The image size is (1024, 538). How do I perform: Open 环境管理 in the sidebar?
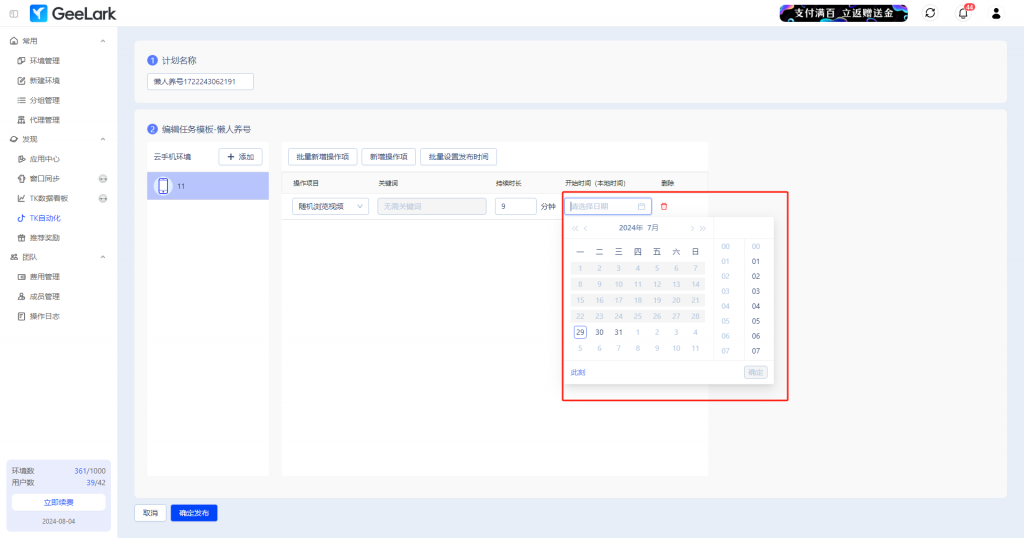click(x=45, y=61)
